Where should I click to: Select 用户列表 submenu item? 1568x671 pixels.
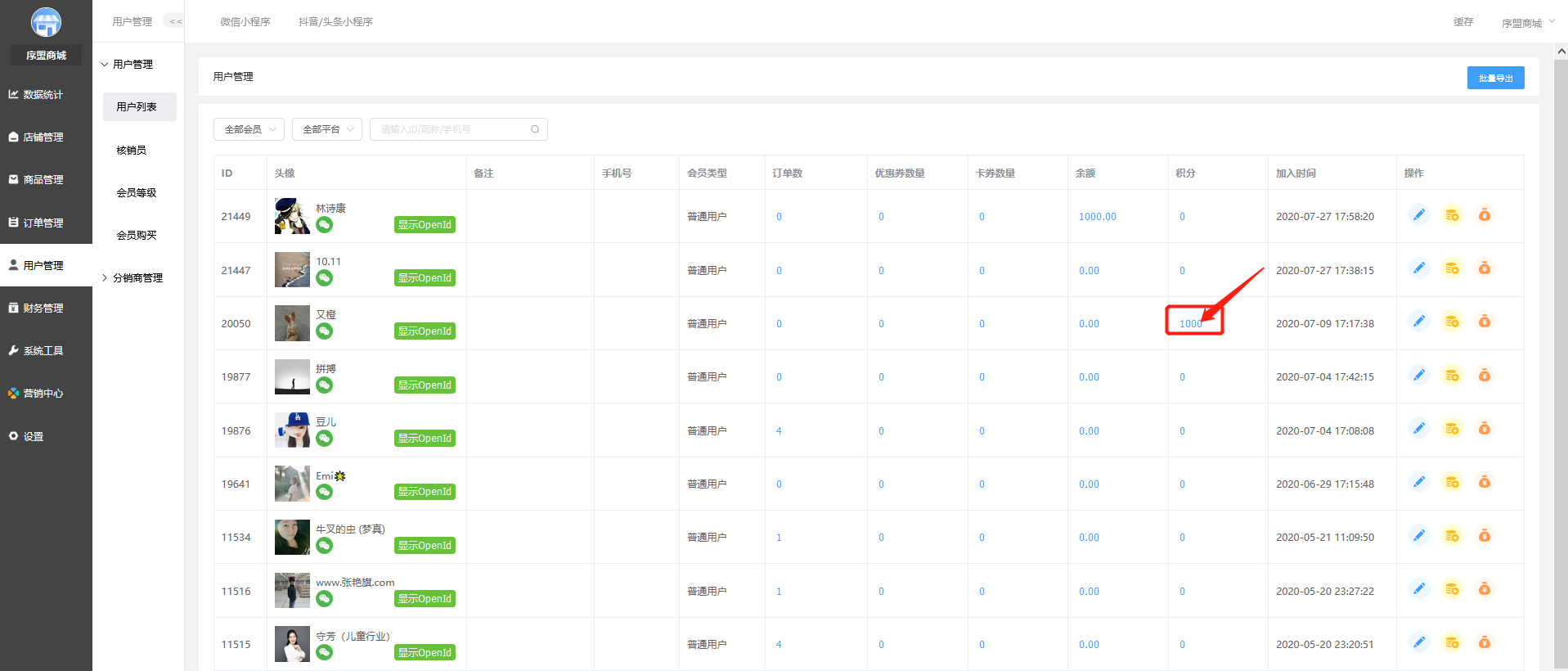coord(140,107)
